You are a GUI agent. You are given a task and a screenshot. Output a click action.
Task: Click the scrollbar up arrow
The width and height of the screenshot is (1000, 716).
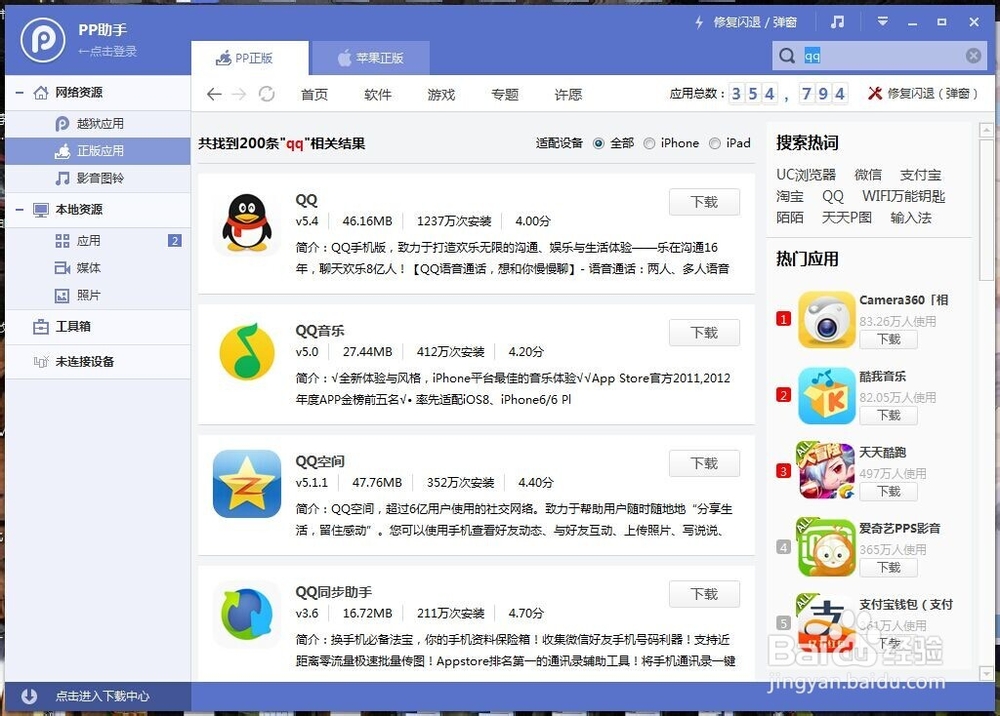[x=986, y=130]
